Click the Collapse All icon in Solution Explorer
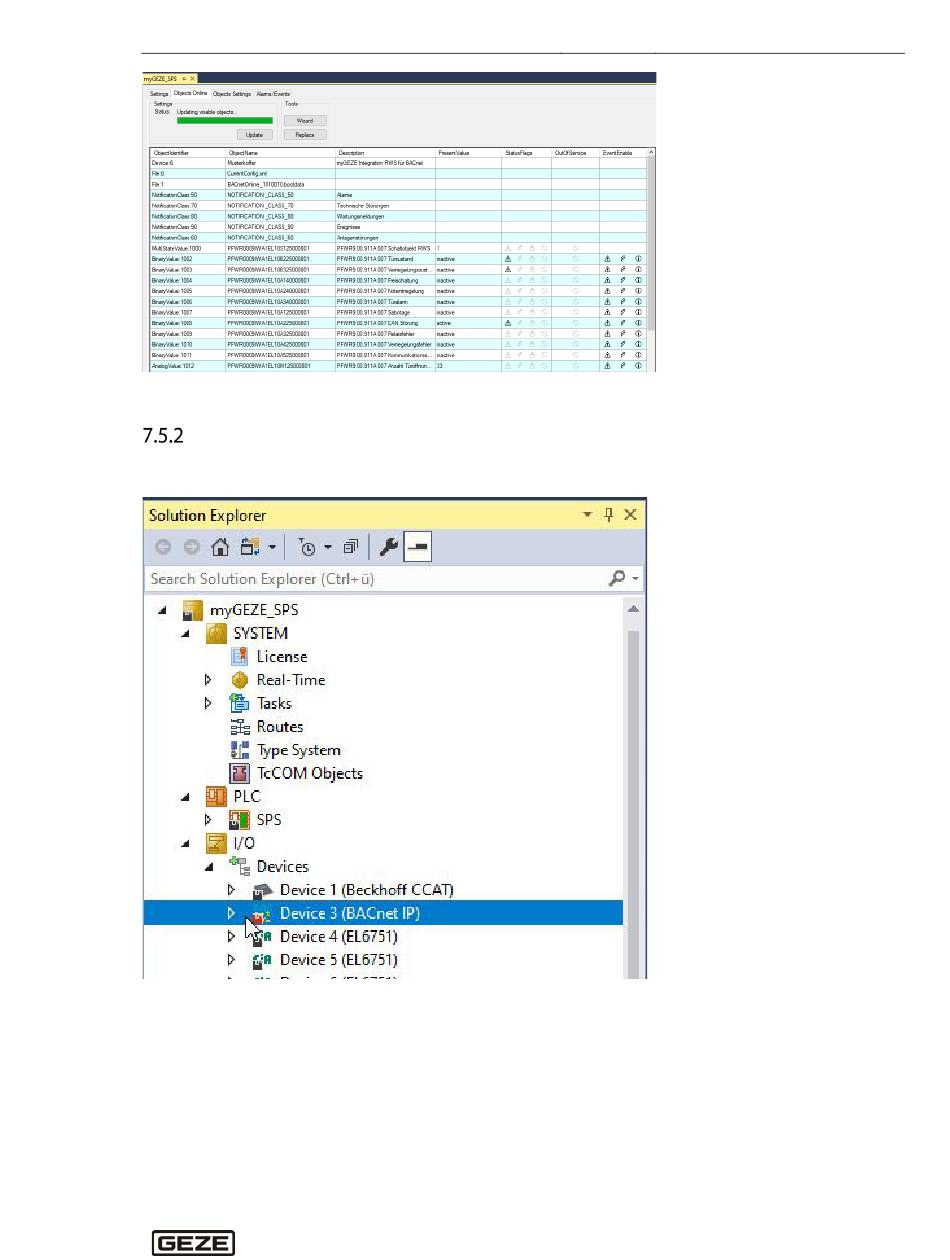This screenshot has height=1260, width=950. (x=351, y=547)
